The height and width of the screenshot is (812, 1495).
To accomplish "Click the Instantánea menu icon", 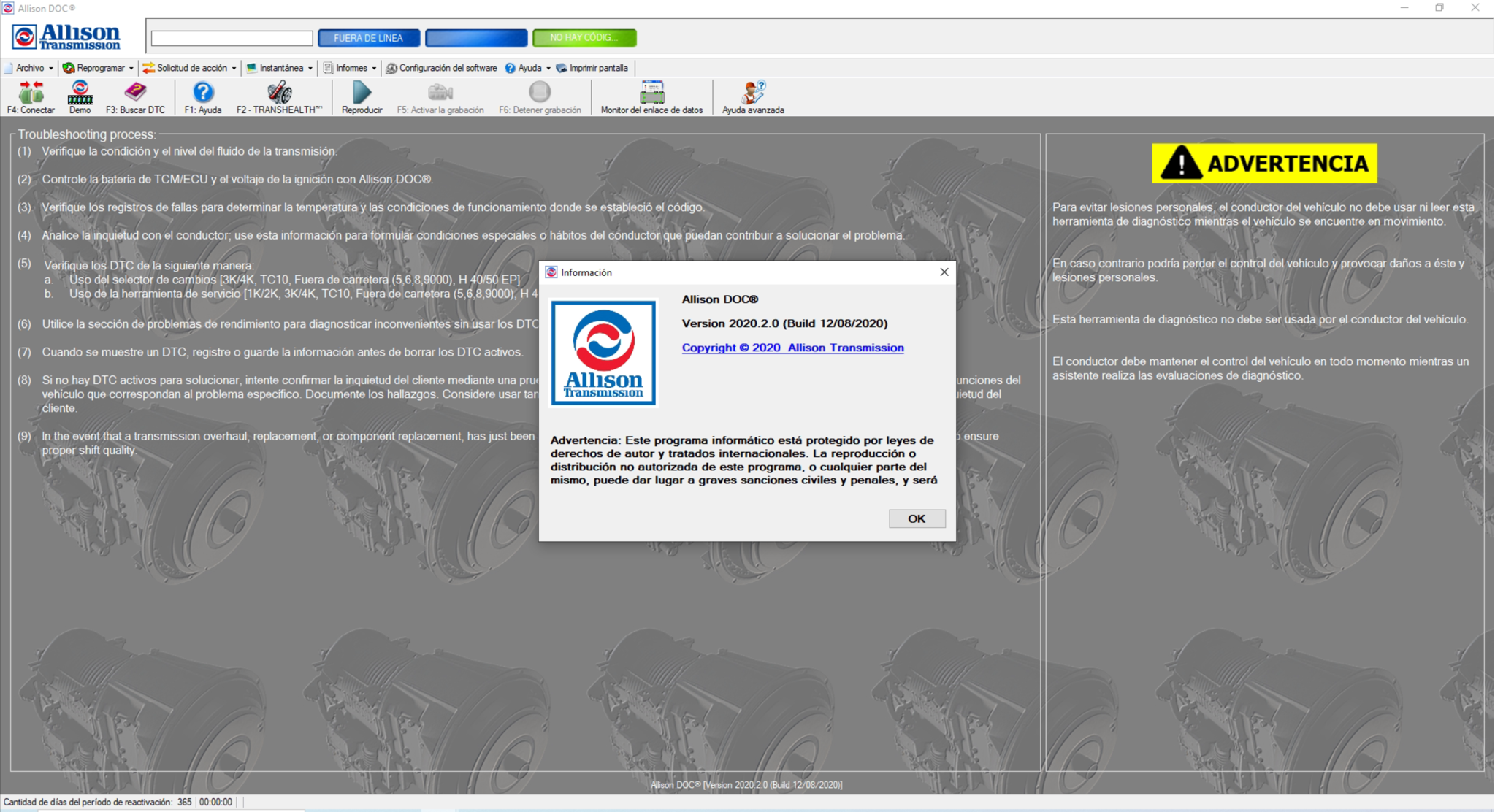I will tap(251, 68).
